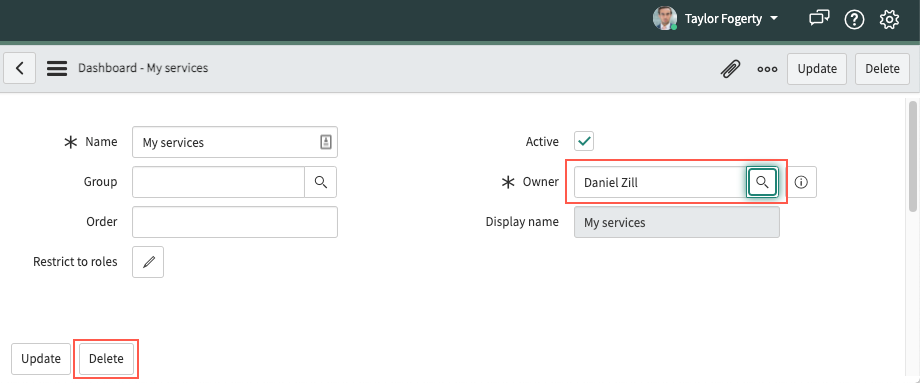This screenshot has height=383, width=920.
Task: Click into the Group input field
Action: [x=218, y=182]
